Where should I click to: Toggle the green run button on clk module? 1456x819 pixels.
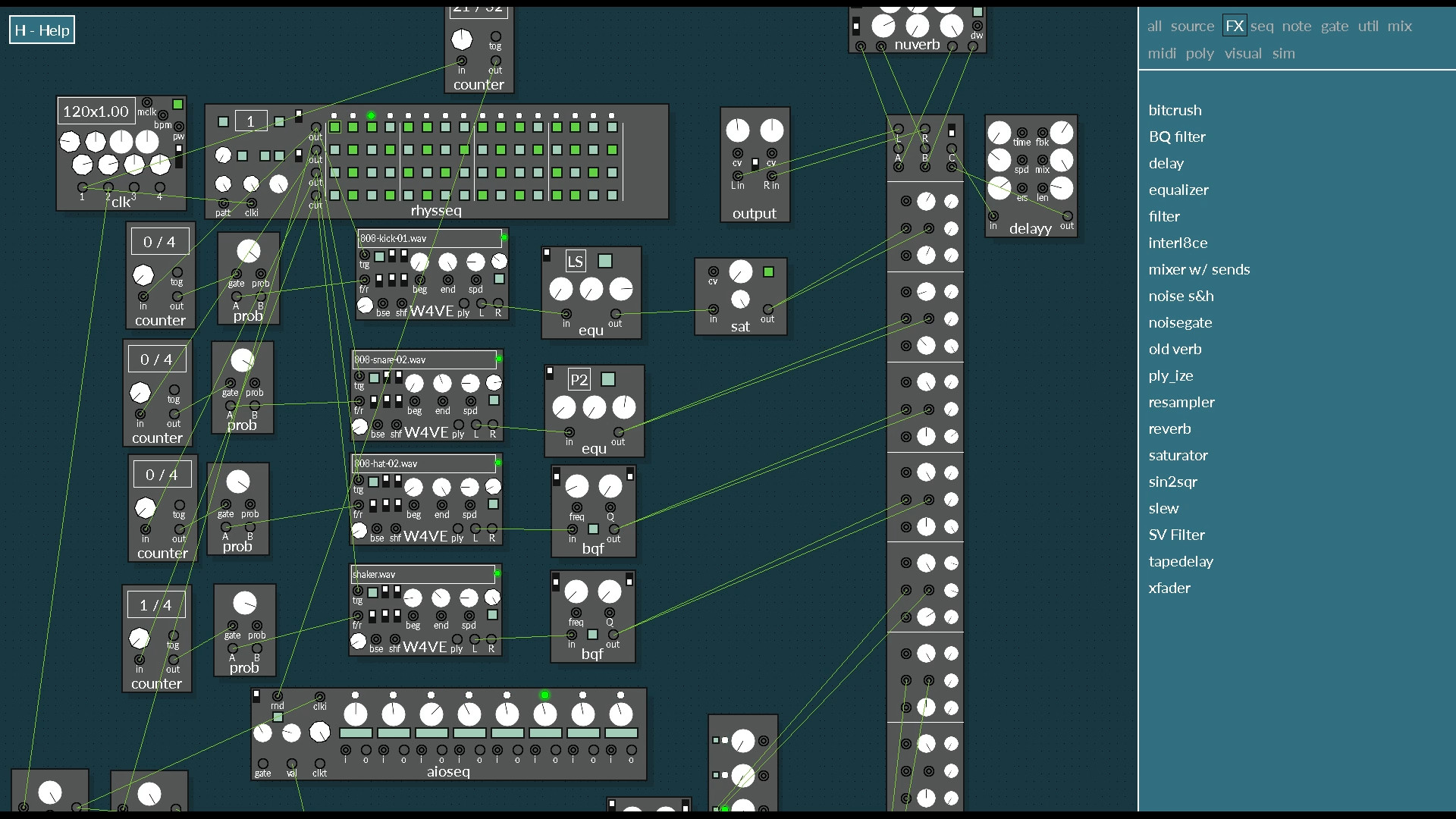point(177,104)
